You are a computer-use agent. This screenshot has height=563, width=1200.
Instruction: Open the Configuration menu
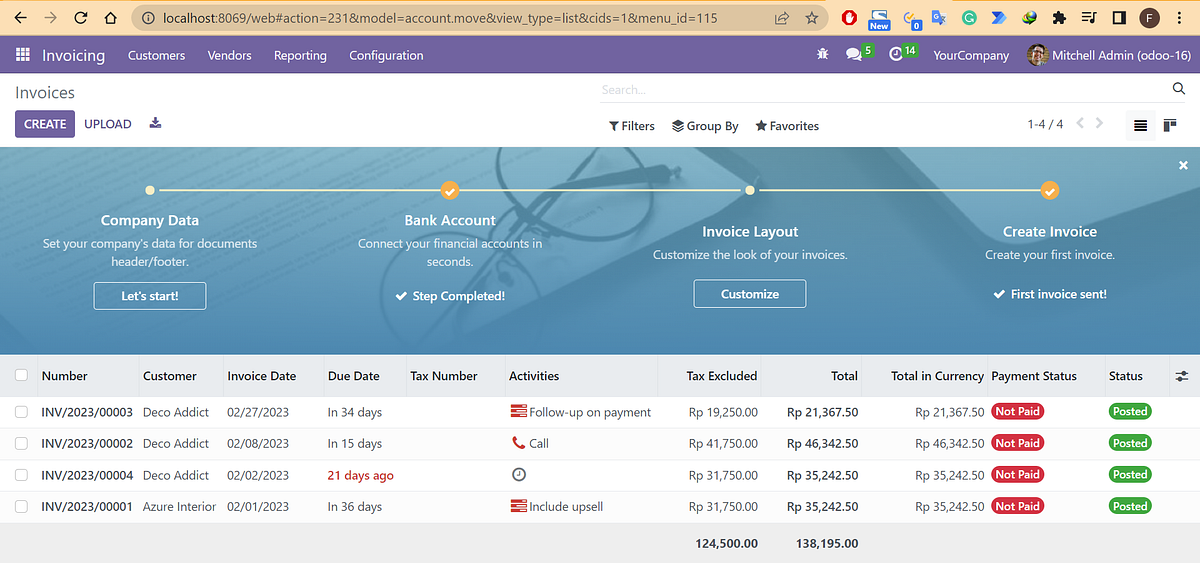tap(386, 56)
